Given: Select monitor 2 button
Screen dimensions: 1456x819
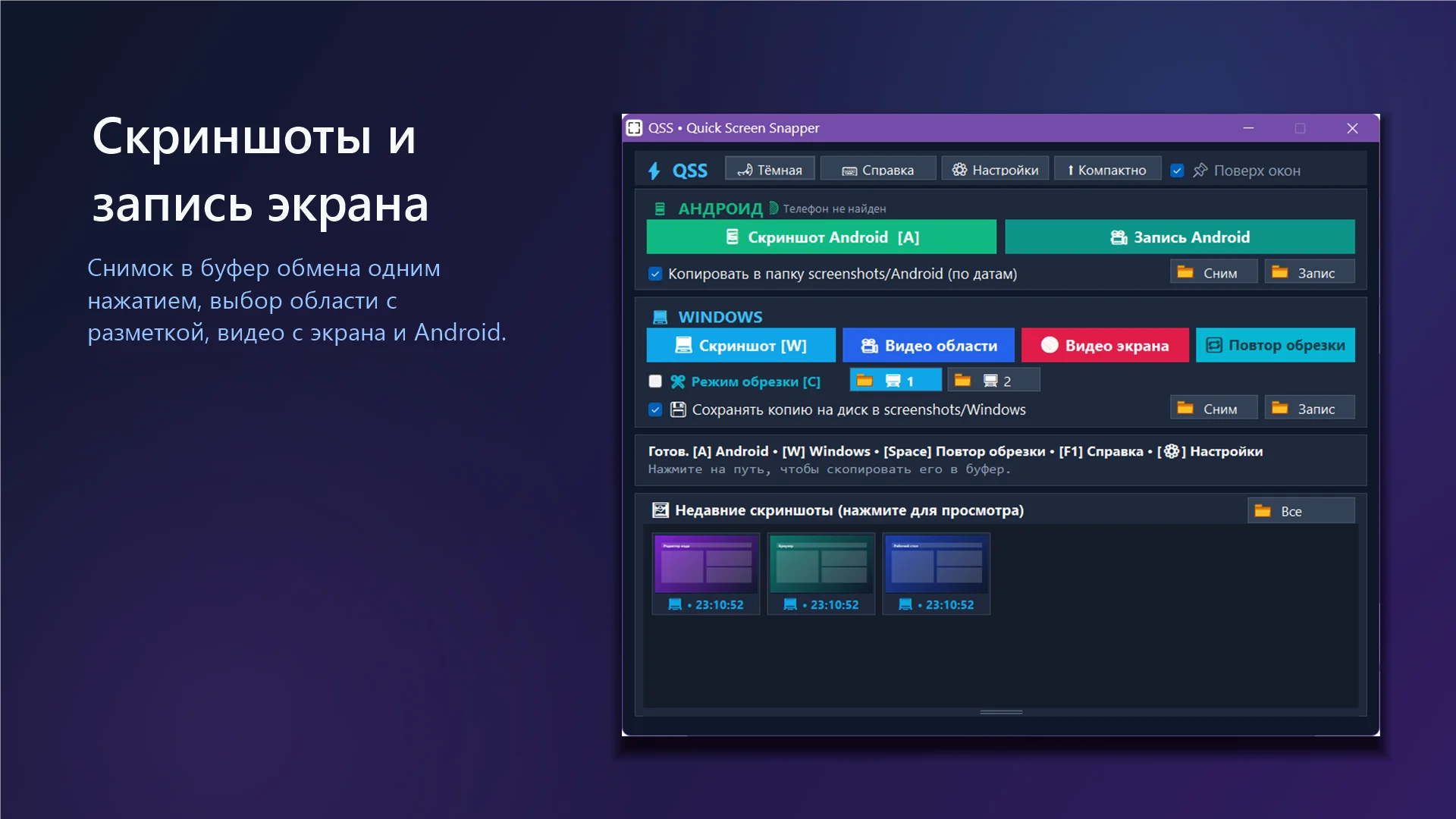Looking at the screenshot, I should pyautogui.click(x=993, y=380).
